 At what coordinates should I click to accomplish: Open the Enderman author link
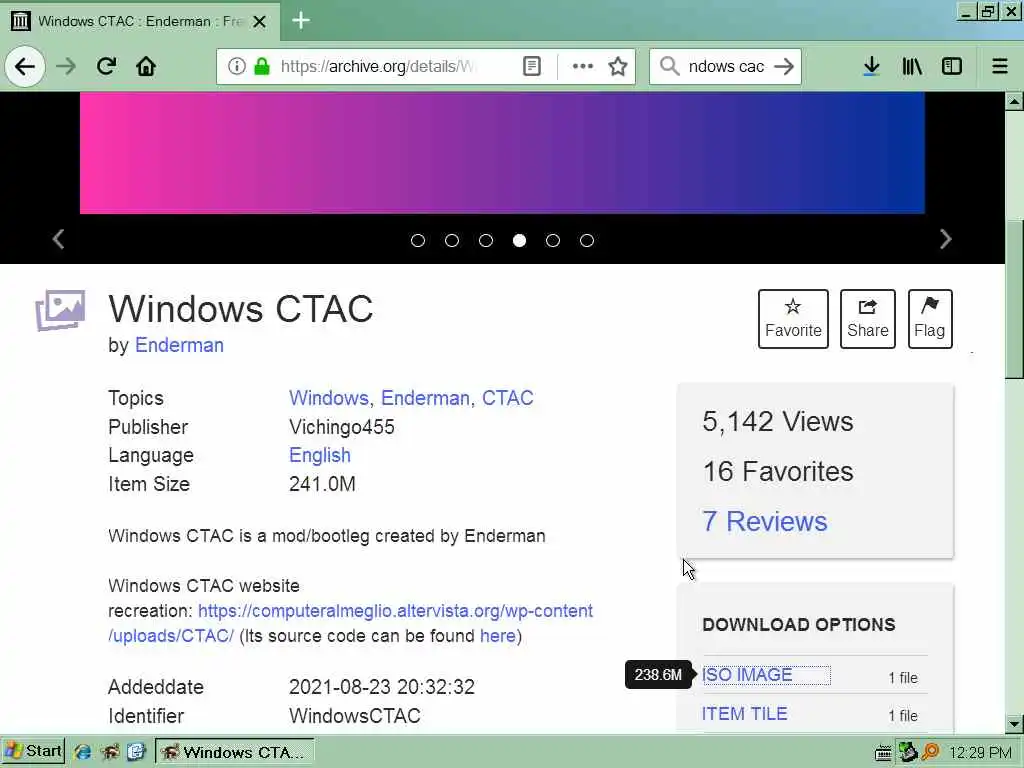pos(179,345)
